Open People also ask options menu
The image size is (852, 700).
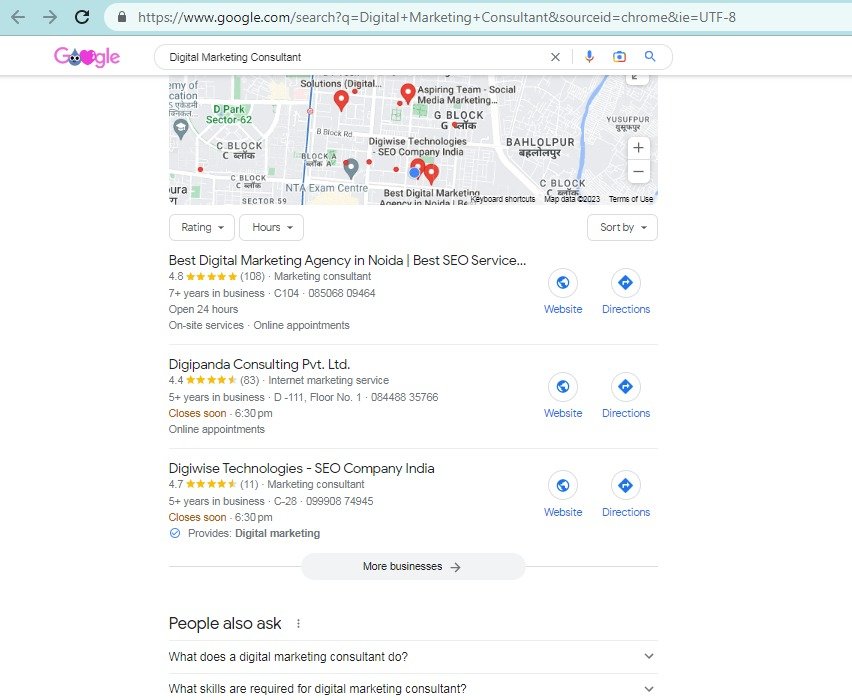tap(298, 623)
